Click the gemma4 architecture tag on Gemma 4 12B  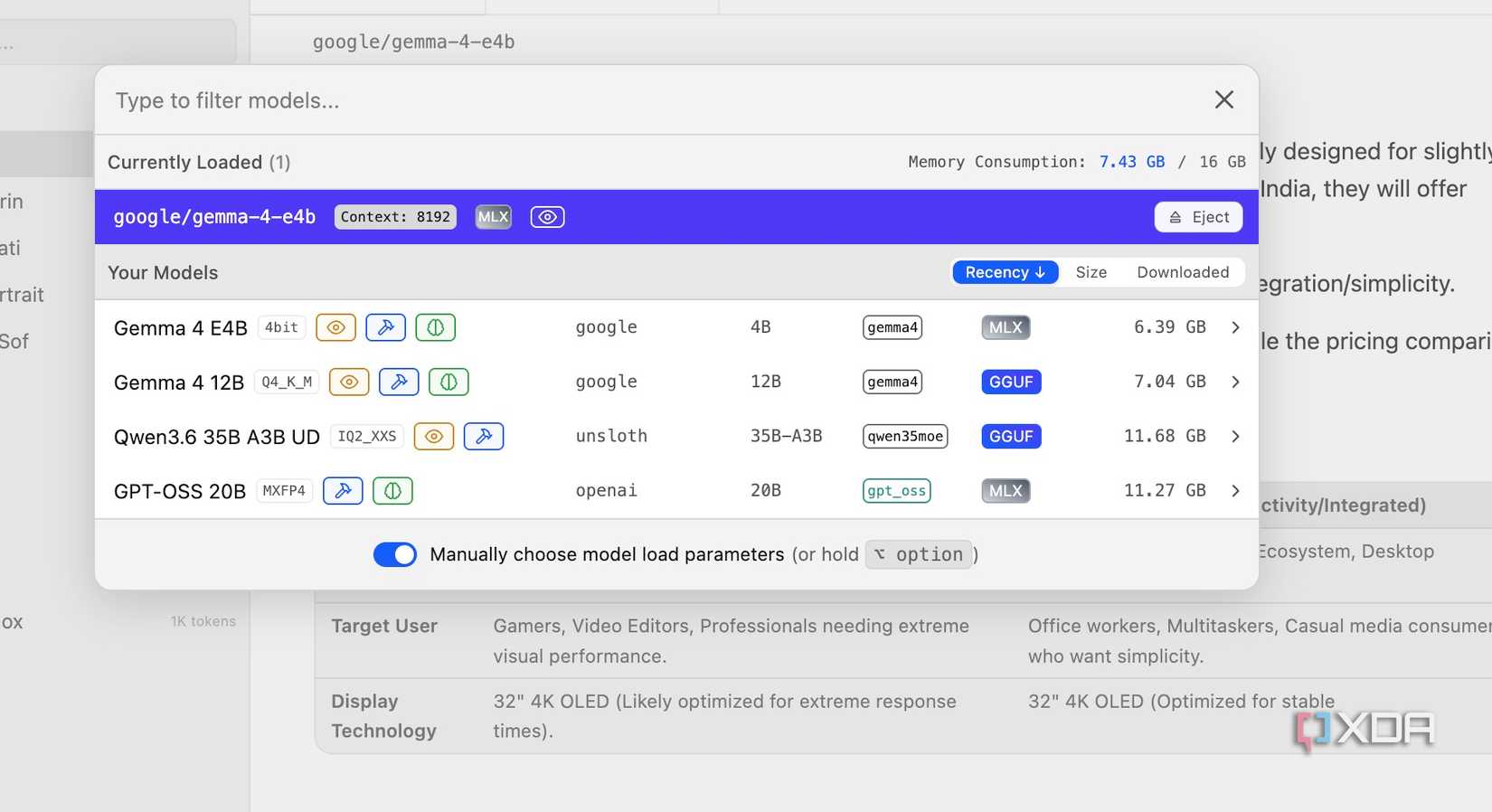pos(892,382)
